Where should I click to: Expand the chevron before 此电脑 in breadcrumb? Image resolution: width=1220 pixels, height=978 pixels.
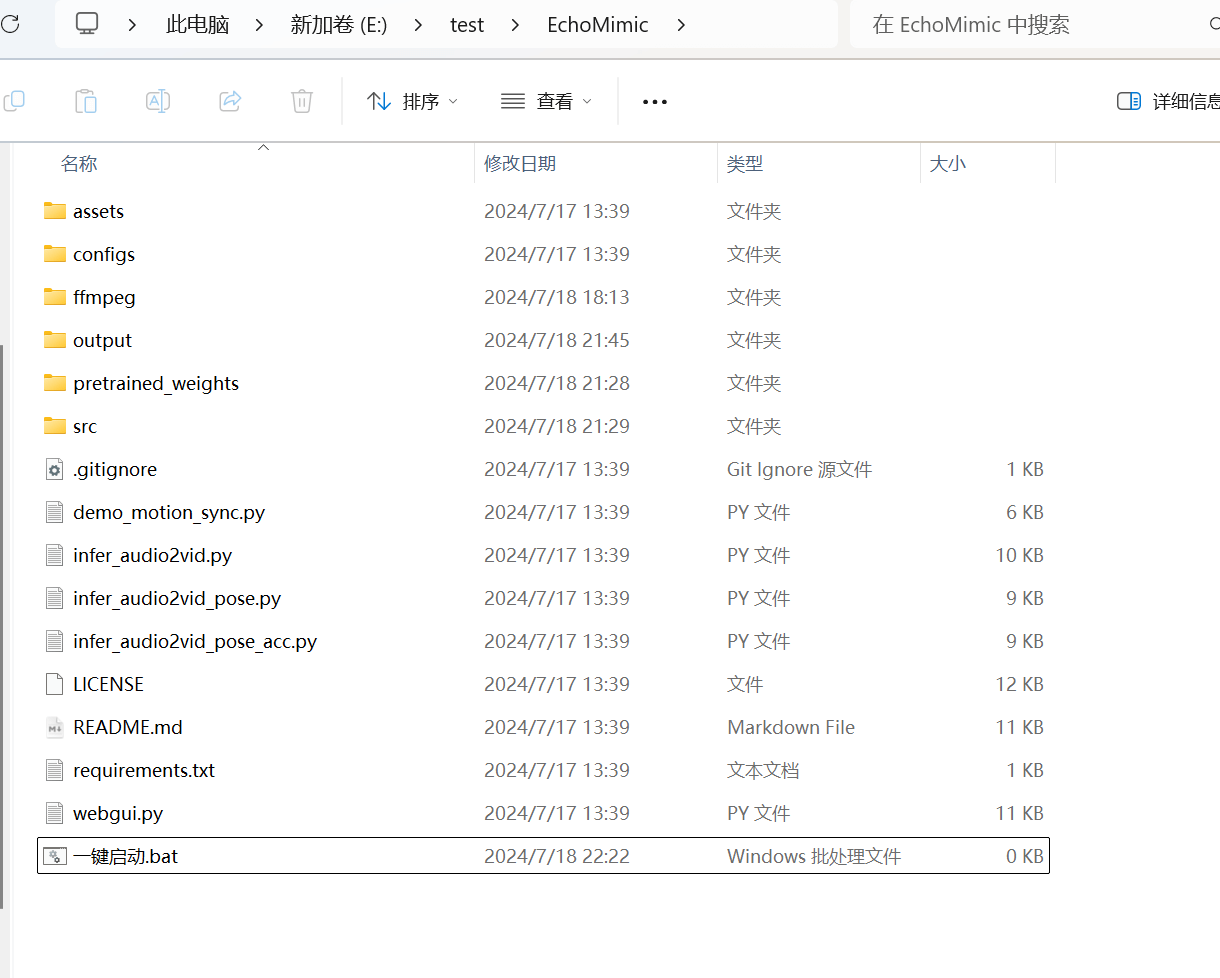[133, 24]
